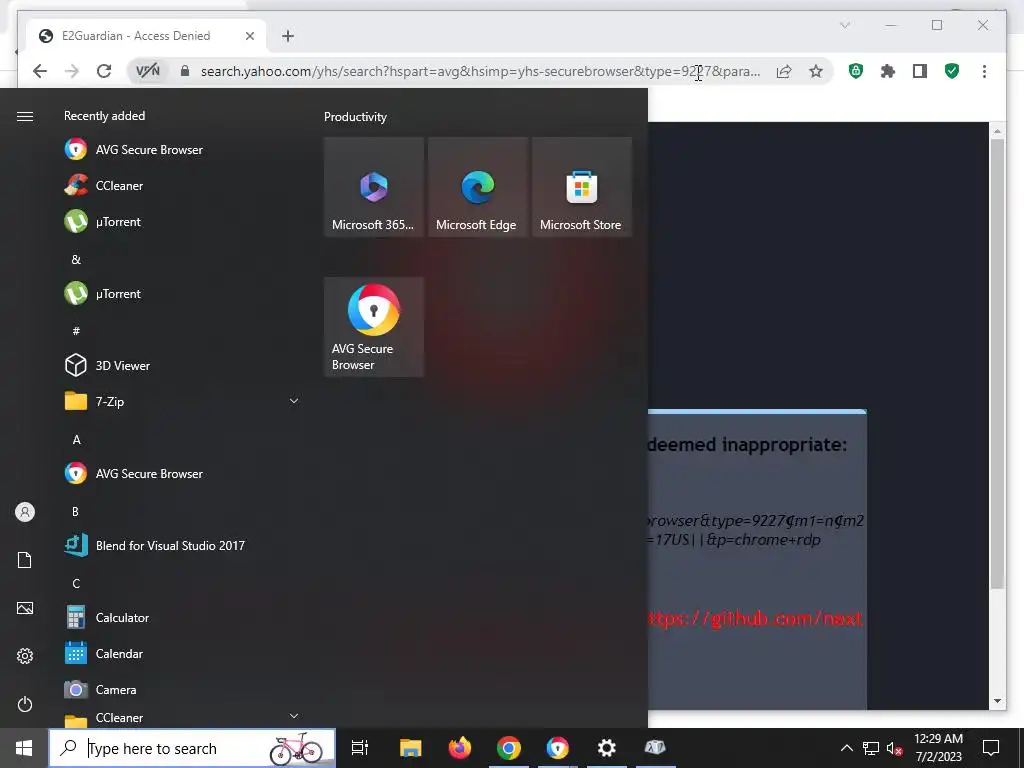This screenshot has width=1024, height=768.
Task: Open a new browser tab
Action: tap(288, 36)
